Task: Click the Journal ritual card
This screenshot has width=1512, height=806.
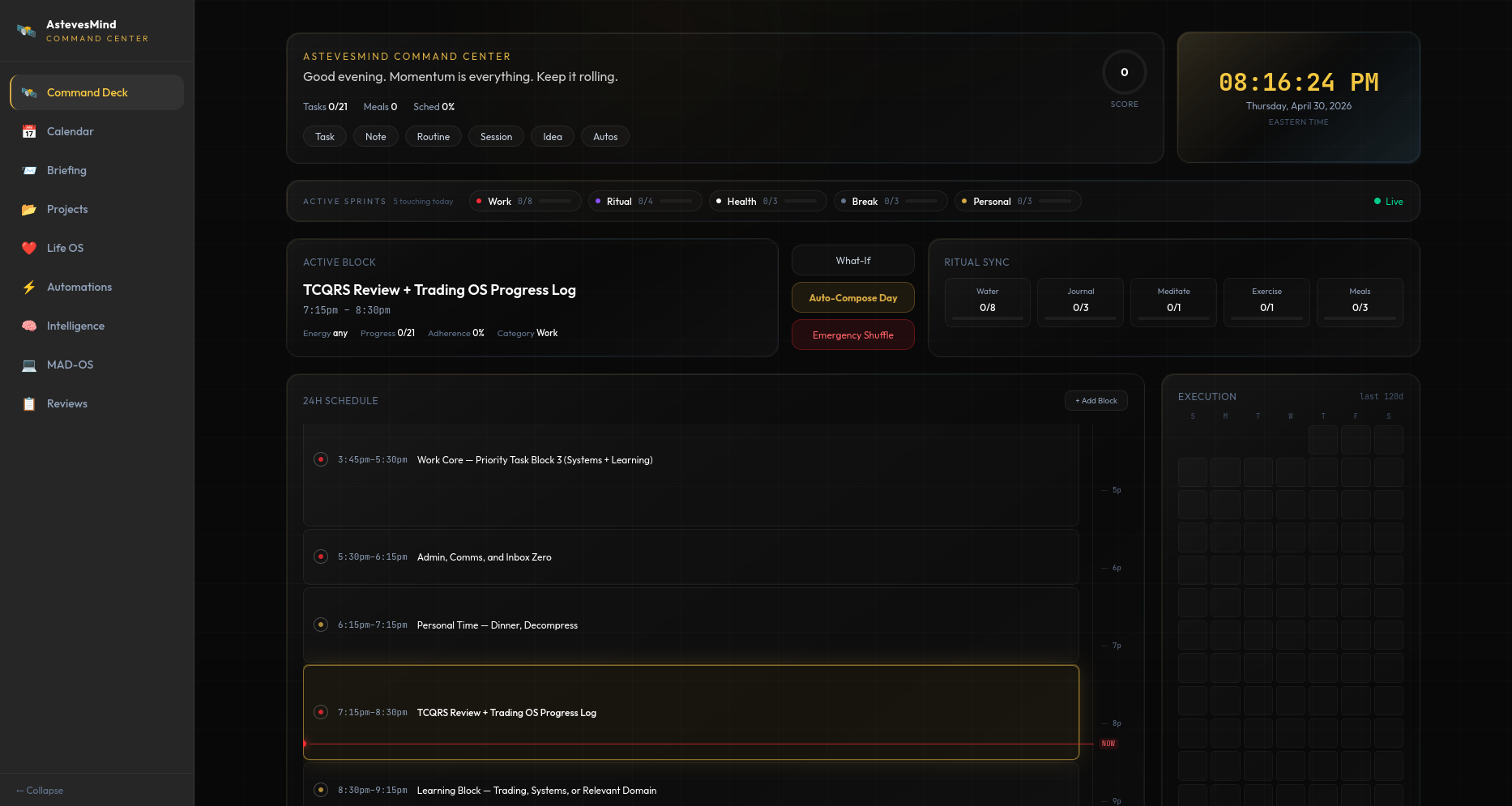Action: click(x=1081, y=303)
